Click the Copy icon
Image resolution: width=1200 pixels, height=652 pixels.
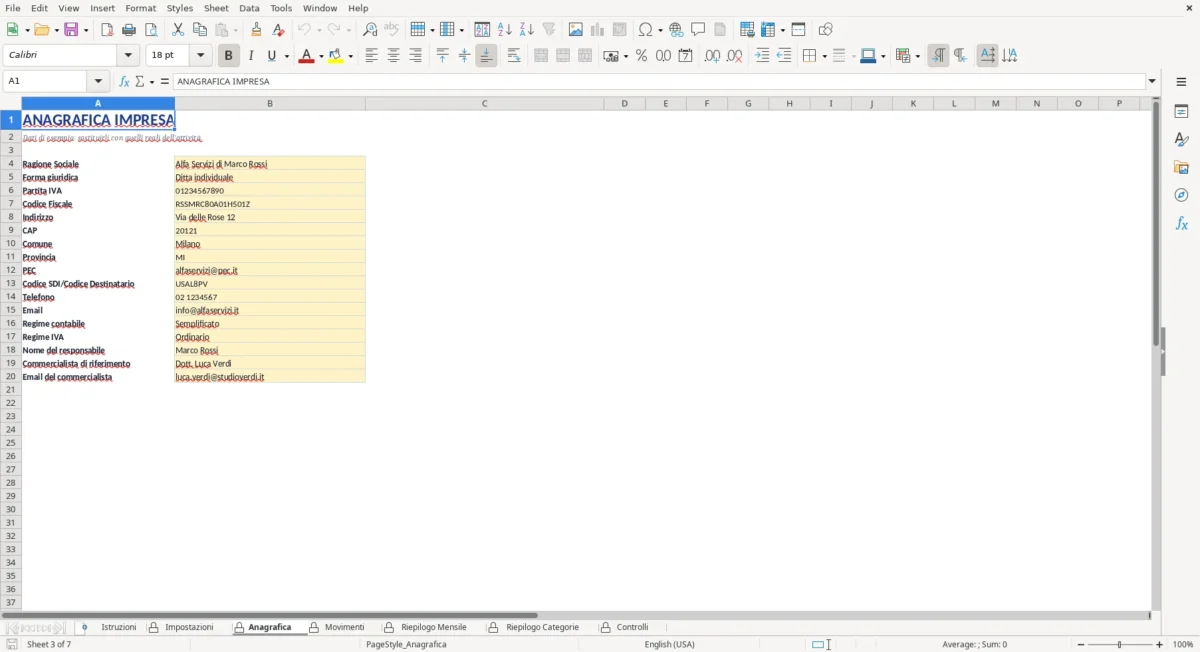[x=200, y=30]
